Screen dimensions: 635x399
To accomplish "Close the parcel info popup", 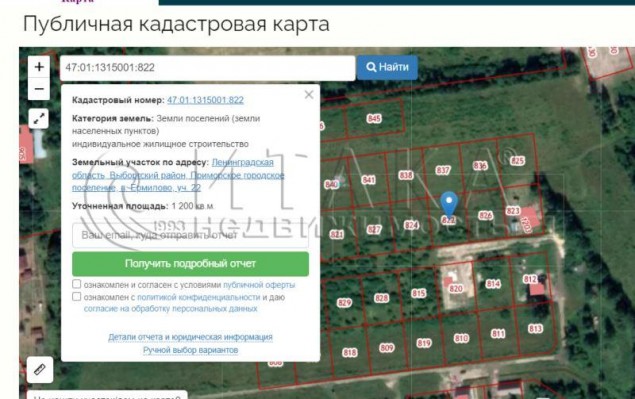I will click(309, 95).
